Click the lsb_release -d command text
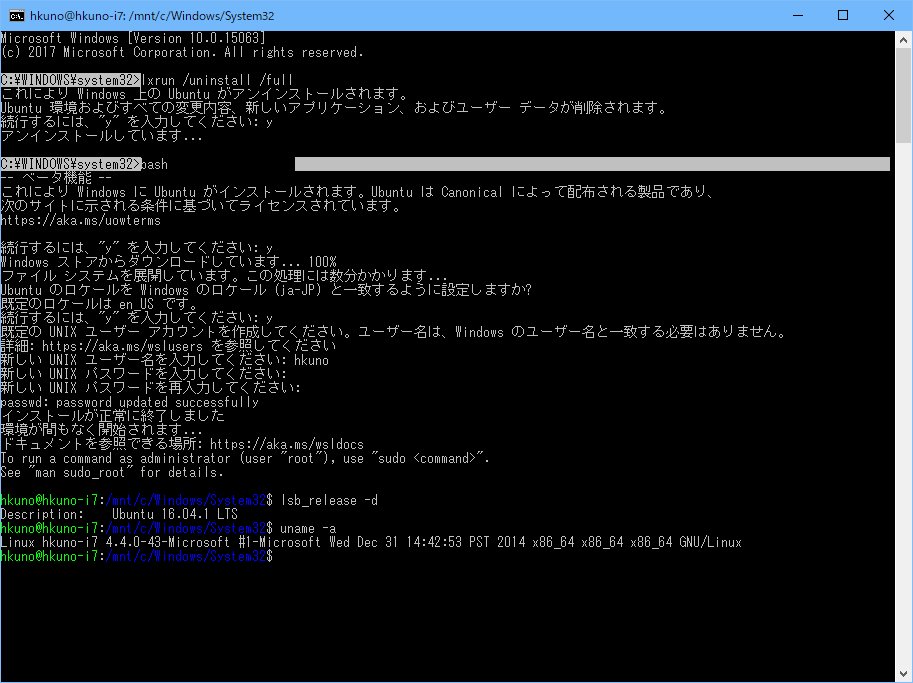 333,500
